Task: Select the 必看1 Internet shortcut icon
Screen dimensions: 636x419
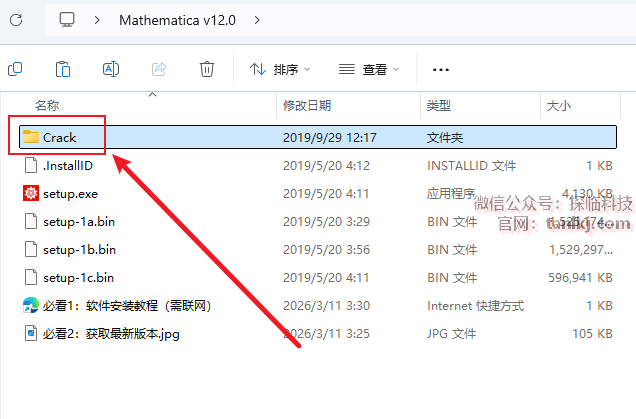Action: pos(31,305)
